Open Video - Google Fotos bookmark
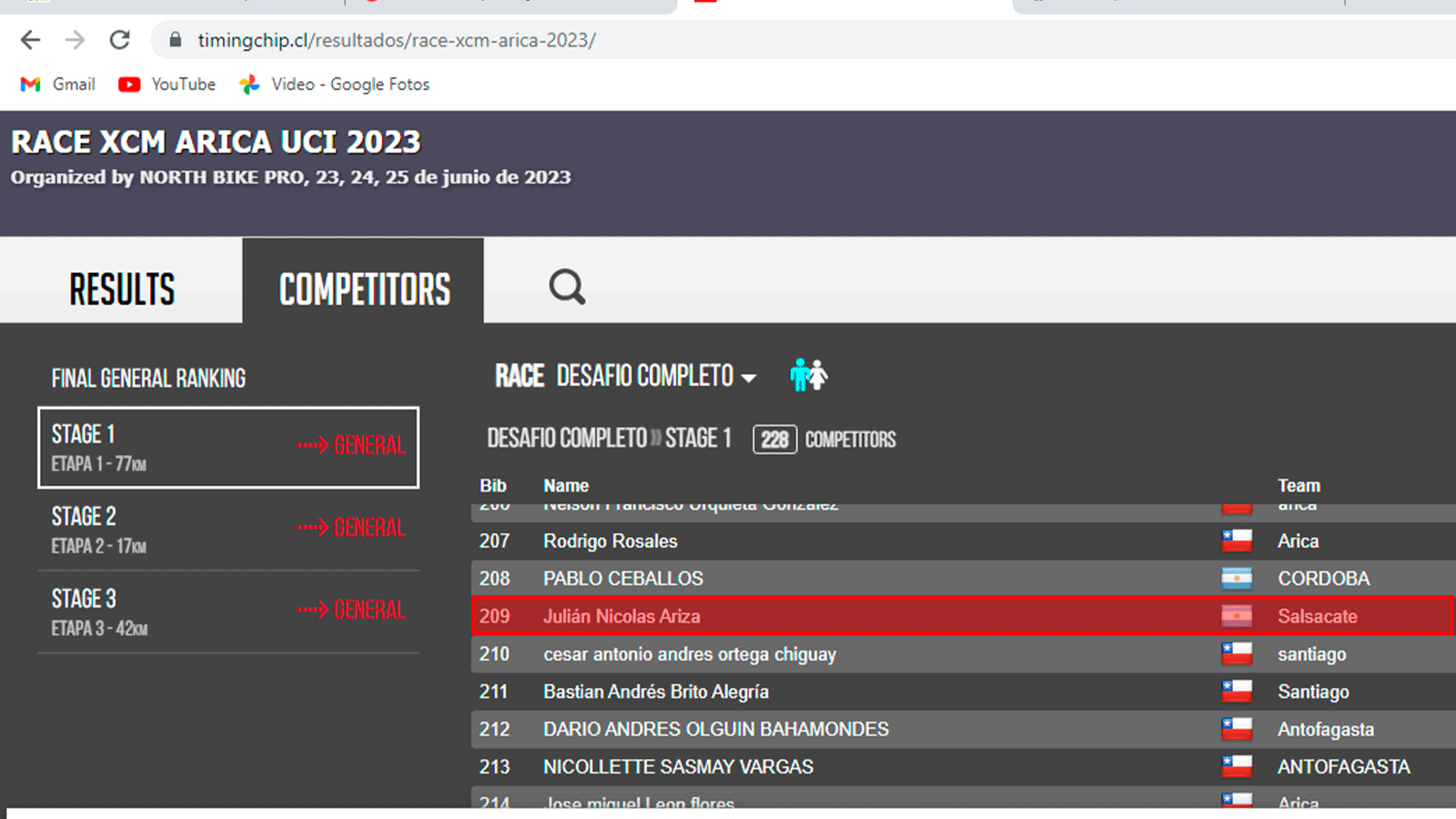1456x819 pixels. (x=334, y=85)
